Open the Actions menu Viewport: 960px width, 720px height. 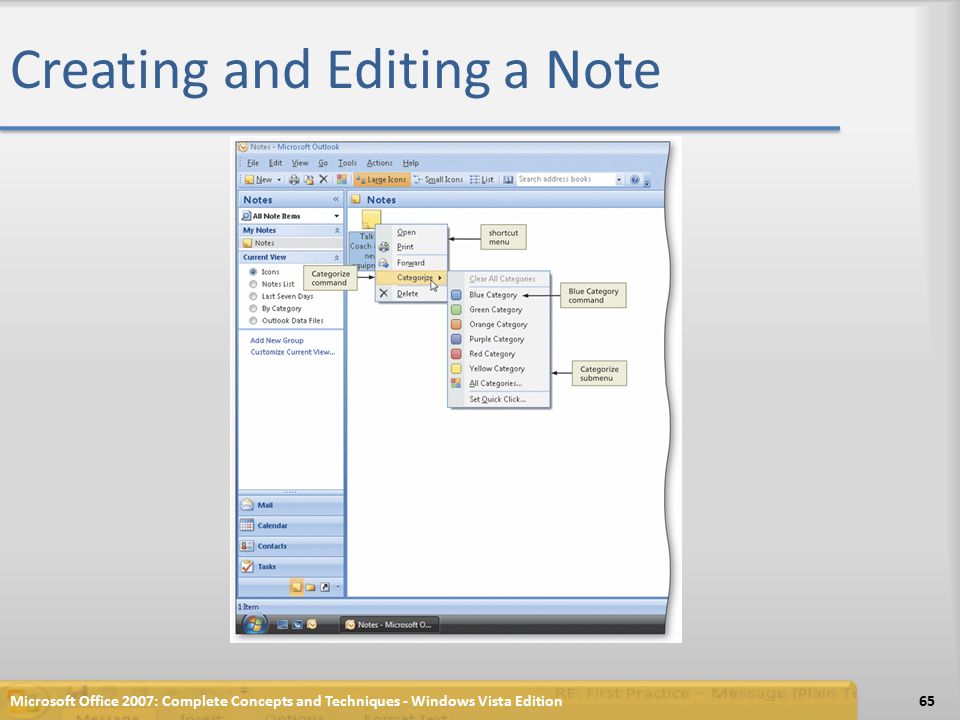[x=380, y=163]
